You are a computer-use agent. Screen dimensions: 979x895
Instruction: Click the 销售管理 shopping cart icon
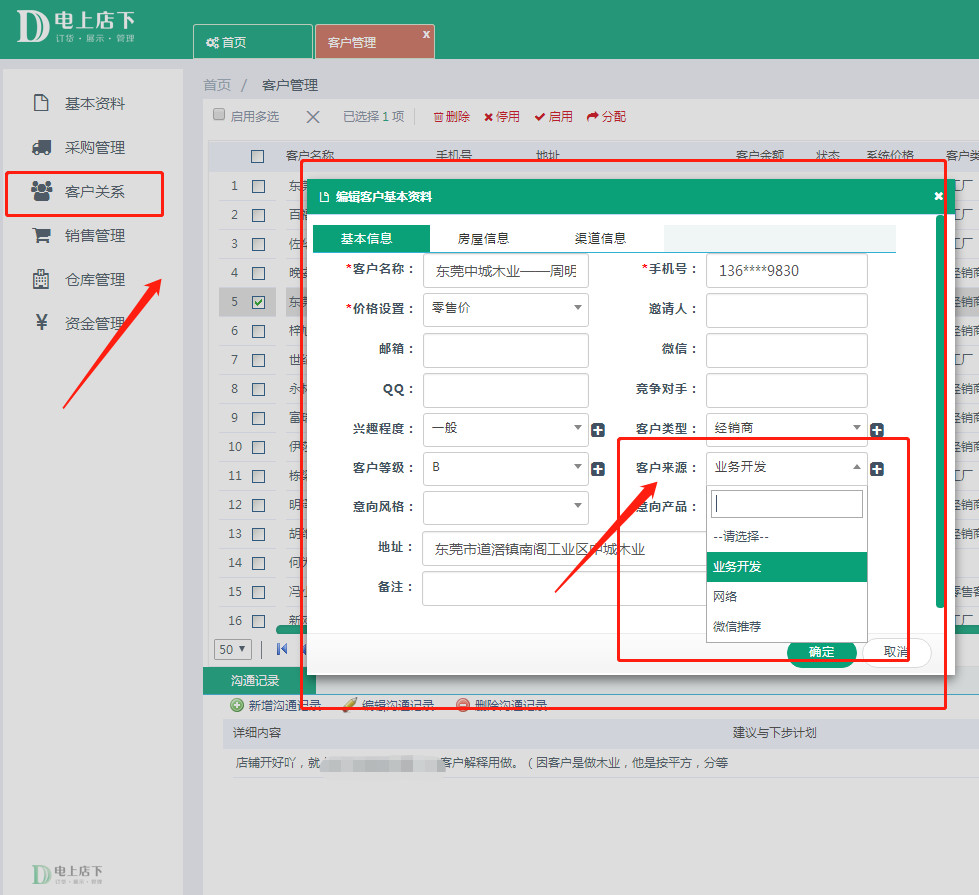pos(41,236)
